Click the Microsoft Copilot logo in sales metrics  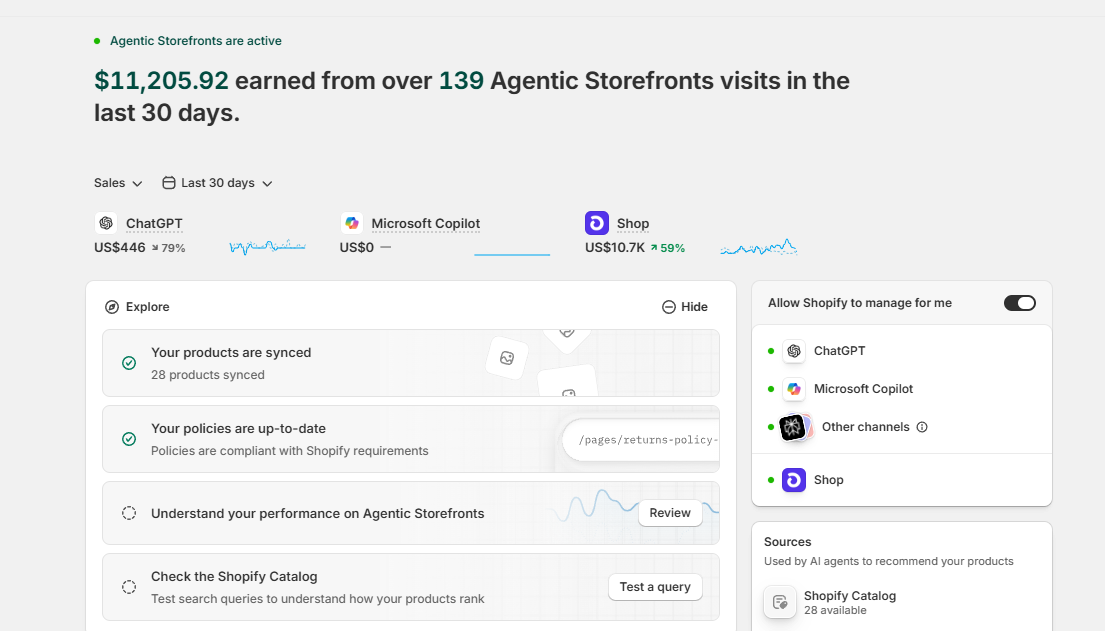(x=352, y=223)
